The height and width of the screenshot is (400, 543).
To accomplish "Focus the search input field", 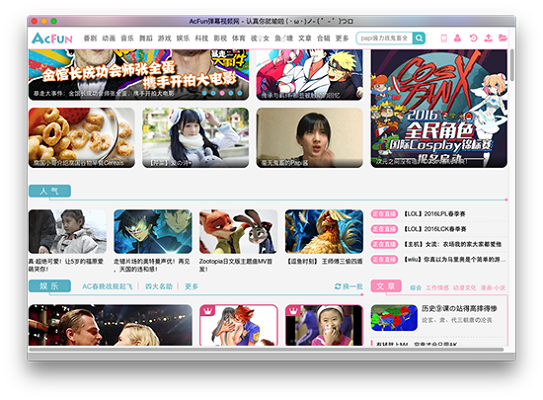I will [384, 38].
